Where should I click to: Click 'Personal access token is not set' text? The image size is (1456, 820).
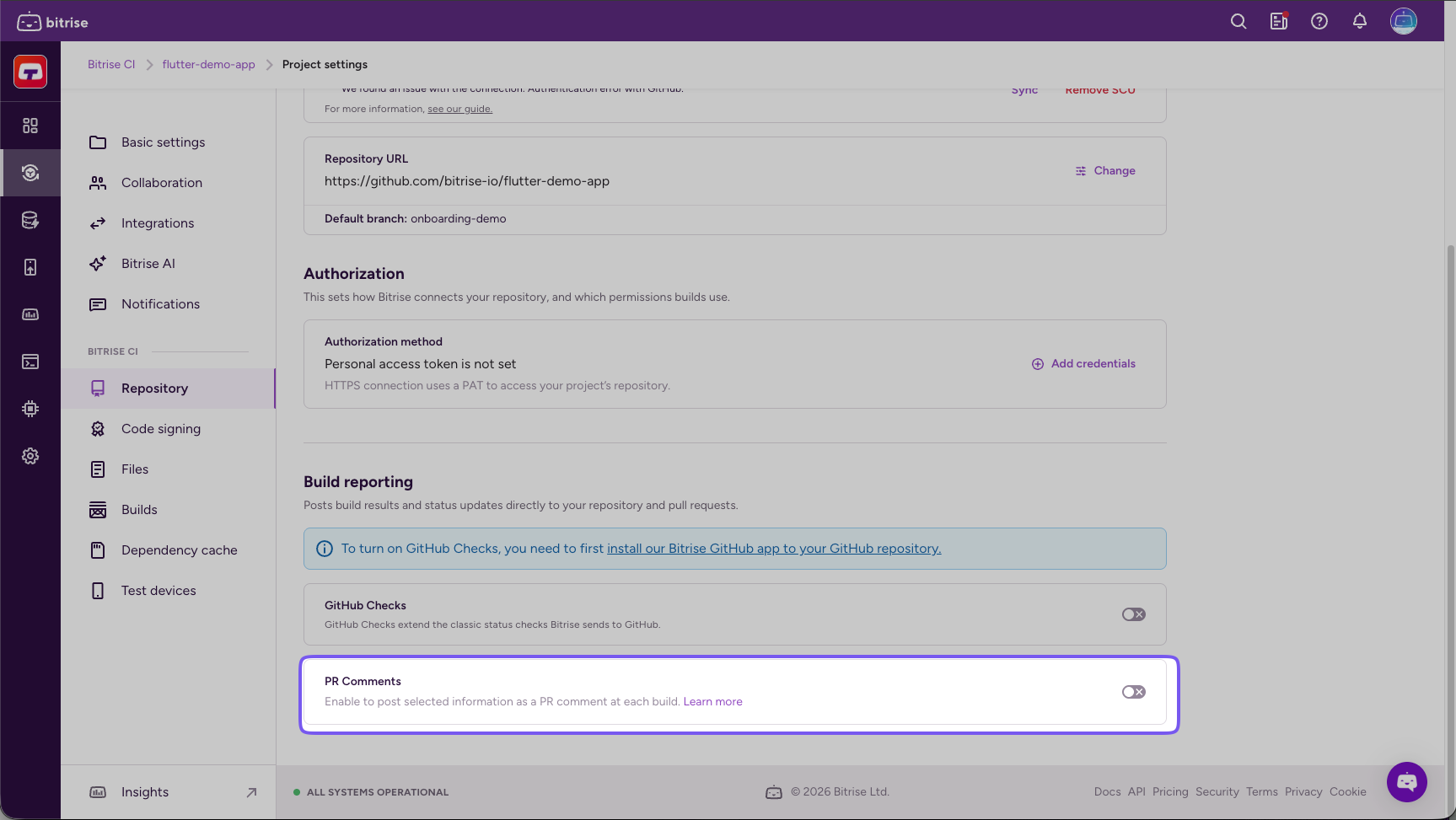(x=420, y=364)
